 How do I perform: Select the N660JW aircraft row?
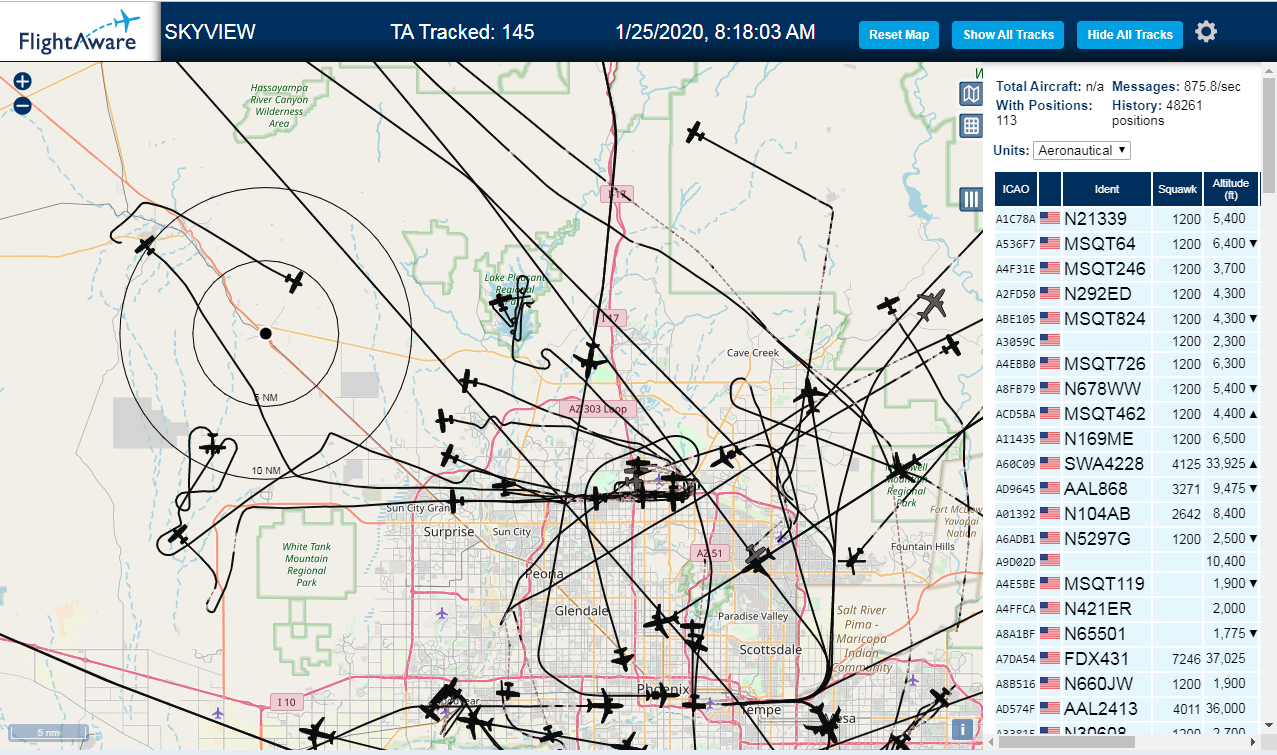1127,683
